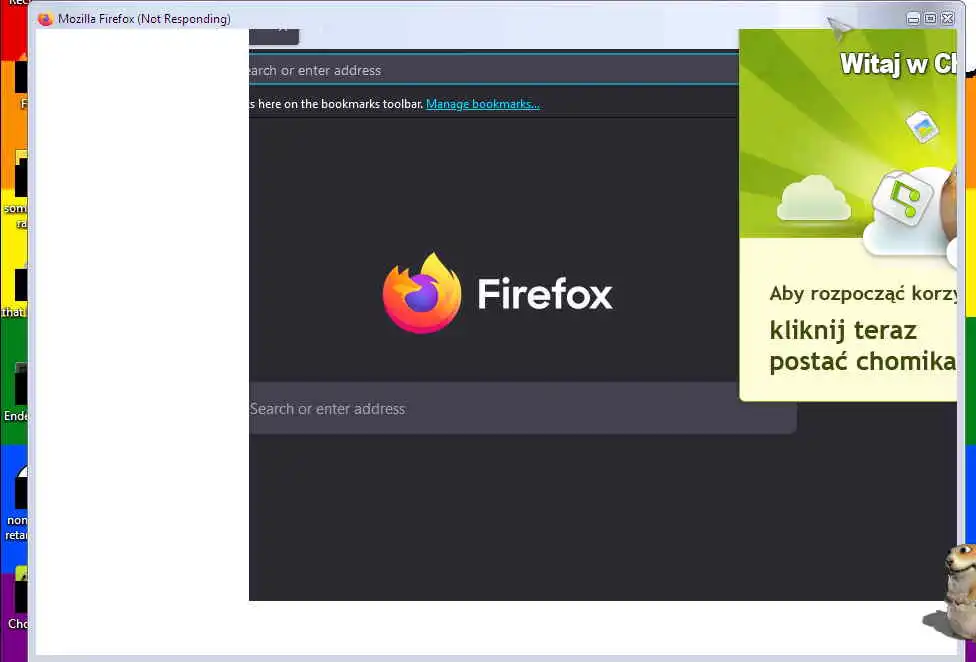Click the 'Witaj w' banner heading
The image size is (976, 662).
click(897, 63)
